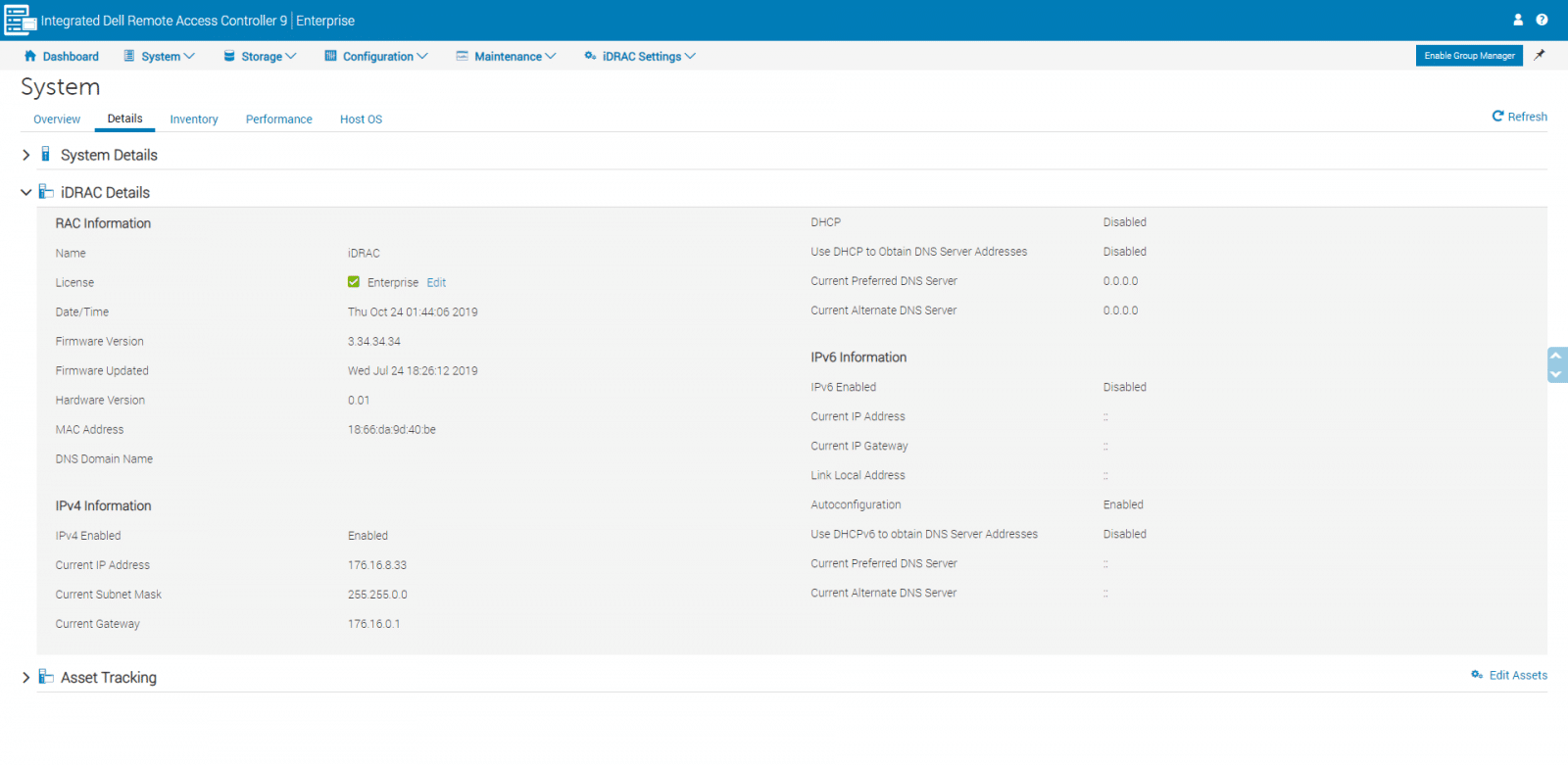Expand the System Details section

[x=26, y=155]
